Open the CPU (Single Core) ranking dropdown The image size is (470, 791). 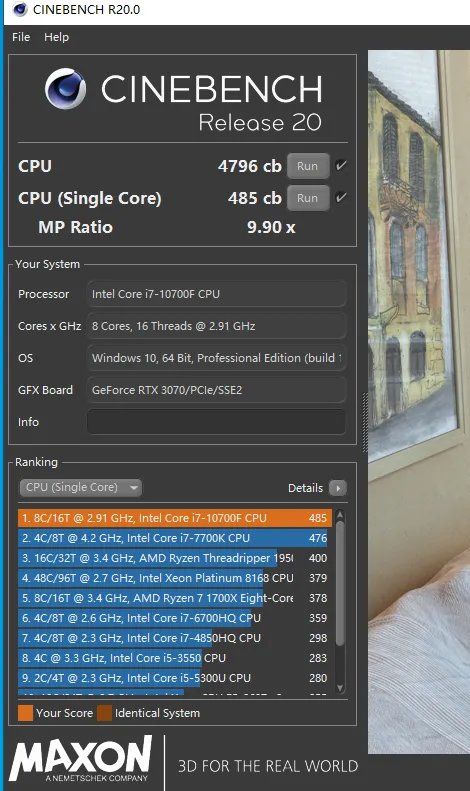[x=81, y=487]
